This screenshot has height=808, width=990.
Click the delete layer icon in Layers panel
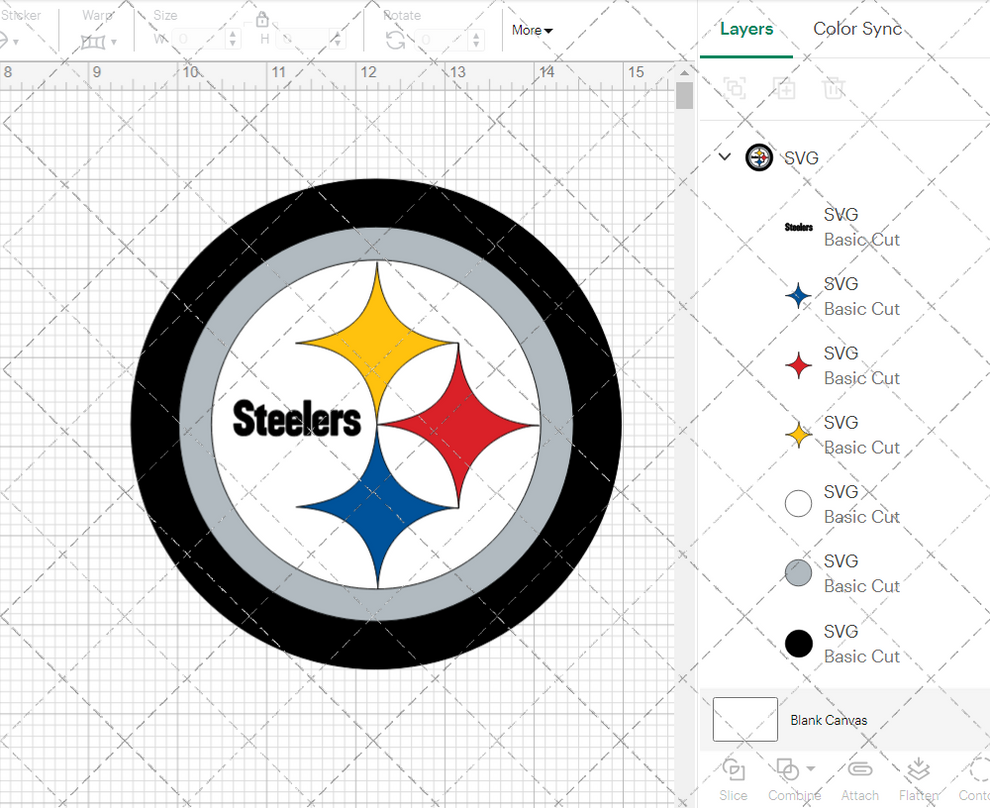[834, 88]
